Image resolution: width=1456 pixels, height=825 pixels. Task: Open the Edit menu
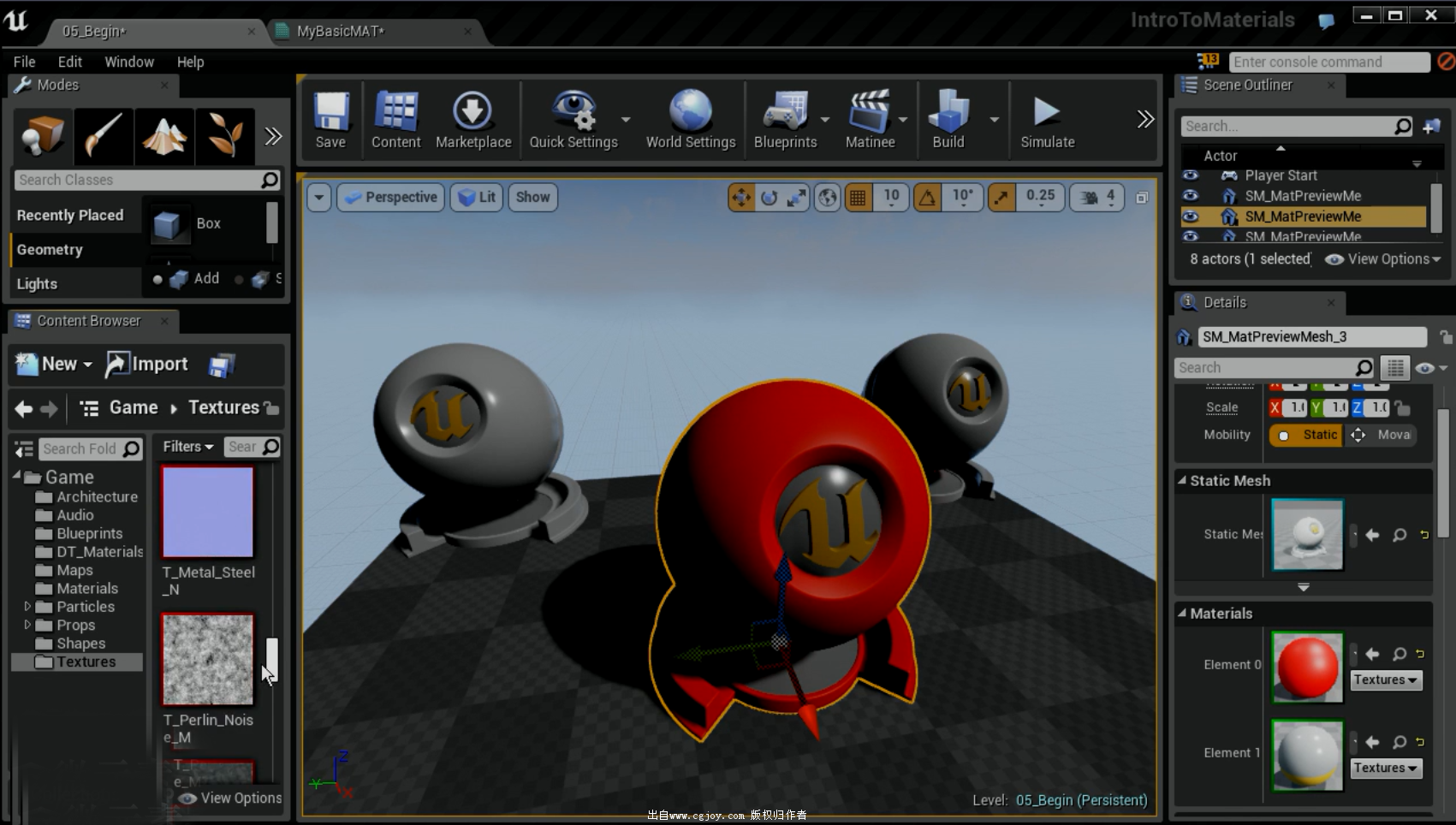click(x=70, y=62)
